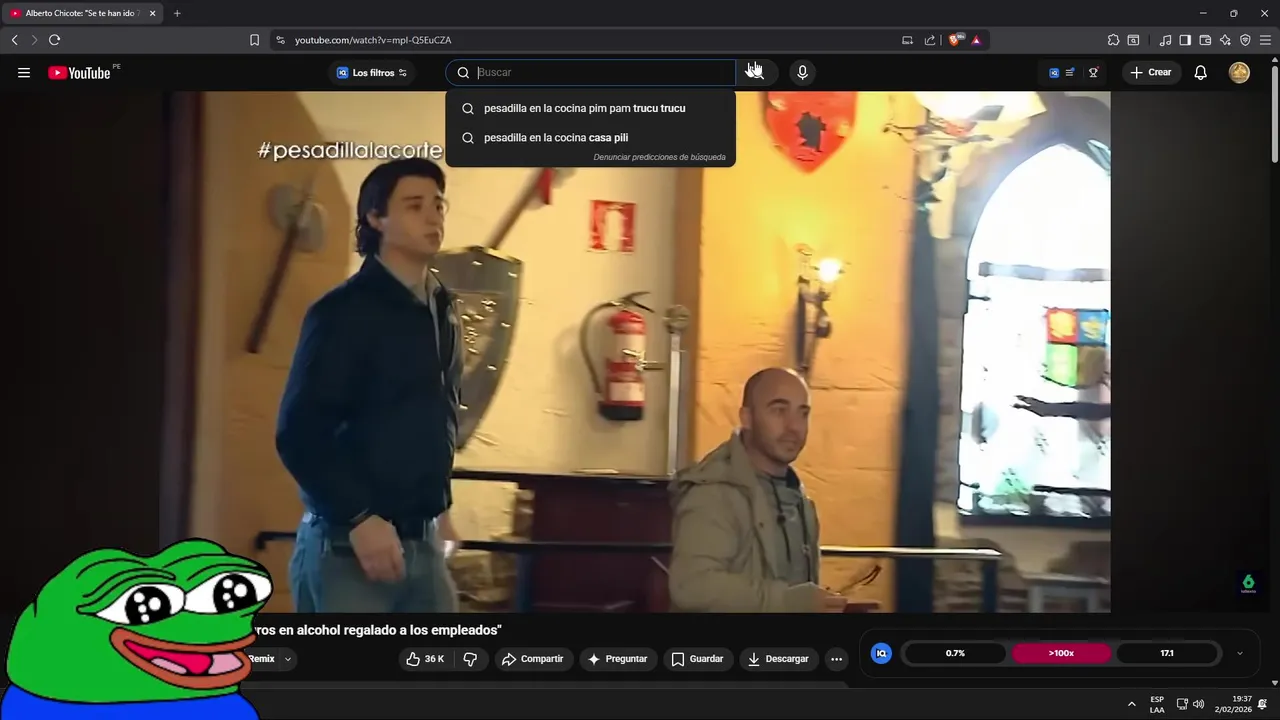1280x720 pixels.
Task: Open YouTube notifications bell
Action: coord(1201,72)
